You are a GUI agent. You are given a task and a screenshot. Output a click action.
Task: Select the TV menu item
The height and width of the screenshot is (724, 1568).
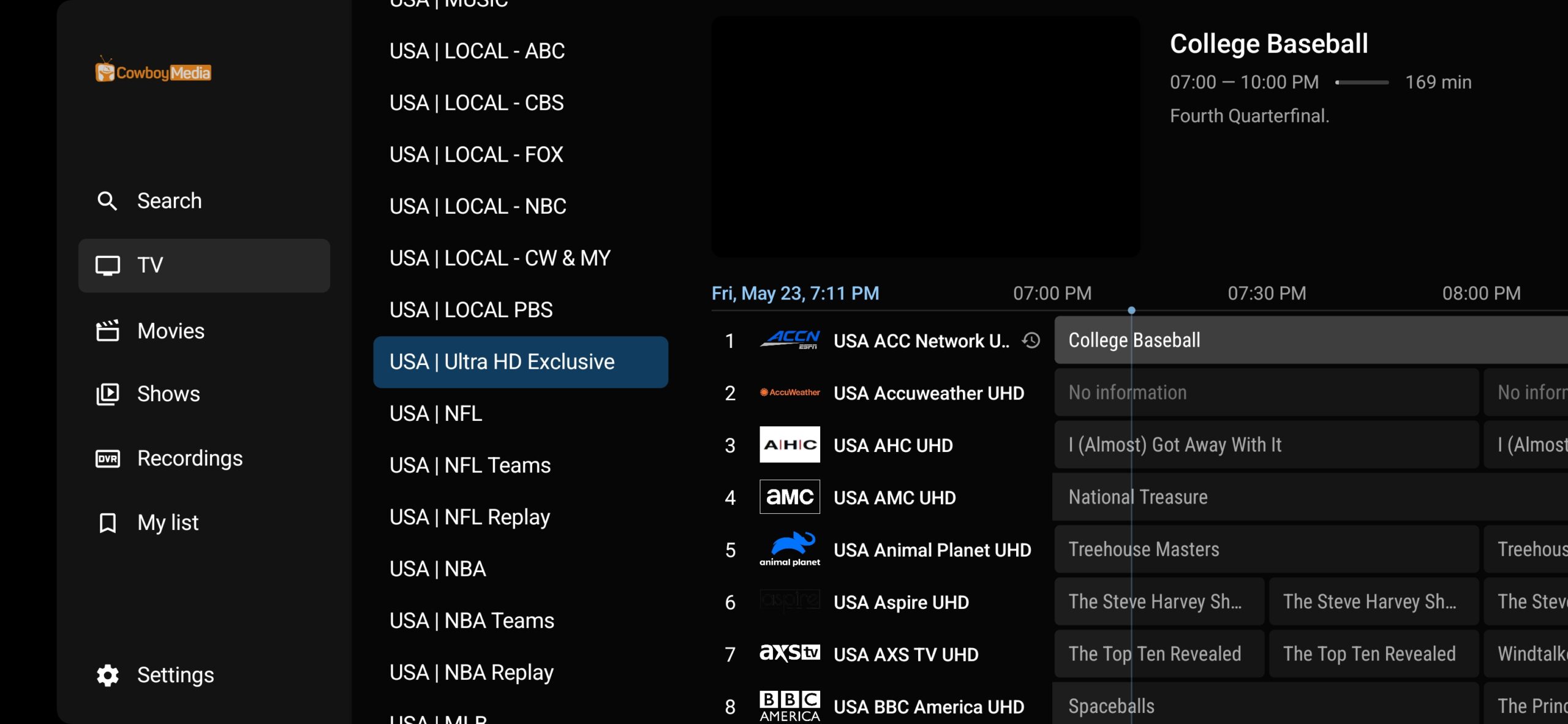pos(204,265)
